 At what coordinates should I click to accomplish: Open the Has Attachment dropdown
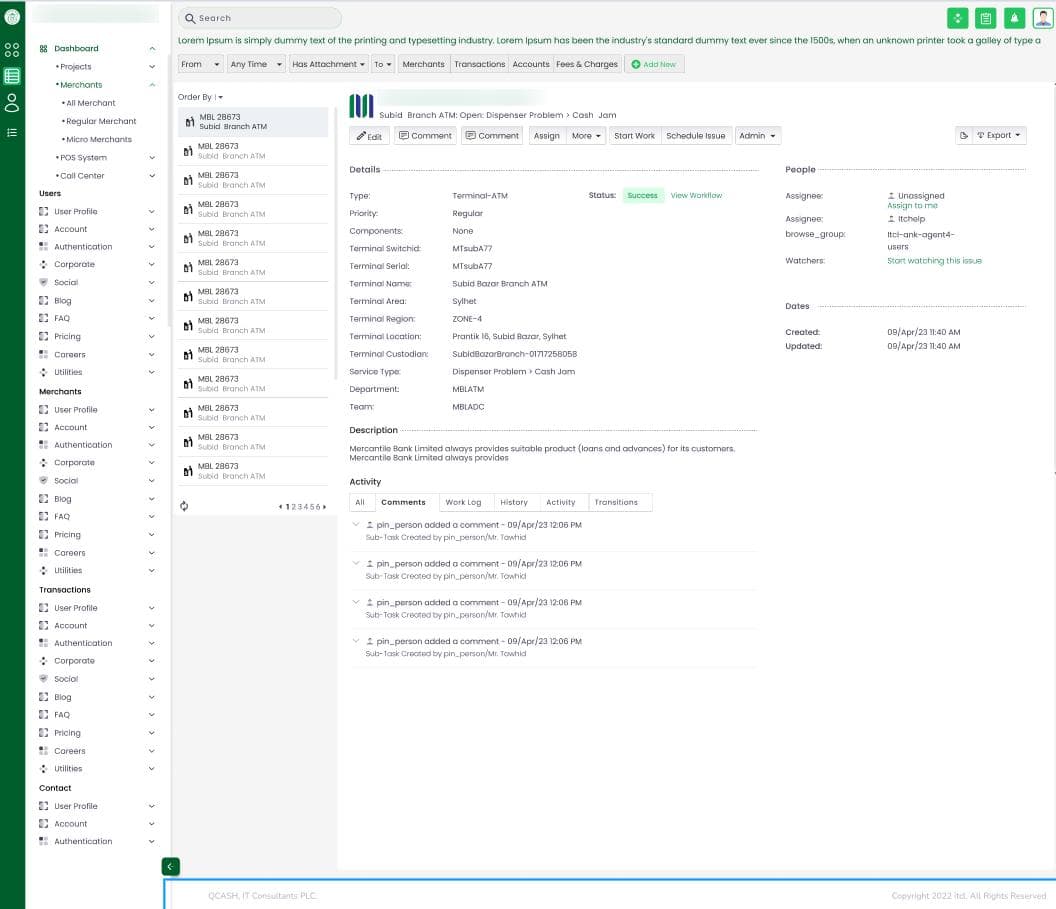pyautogui.click(x=328, y=64)
